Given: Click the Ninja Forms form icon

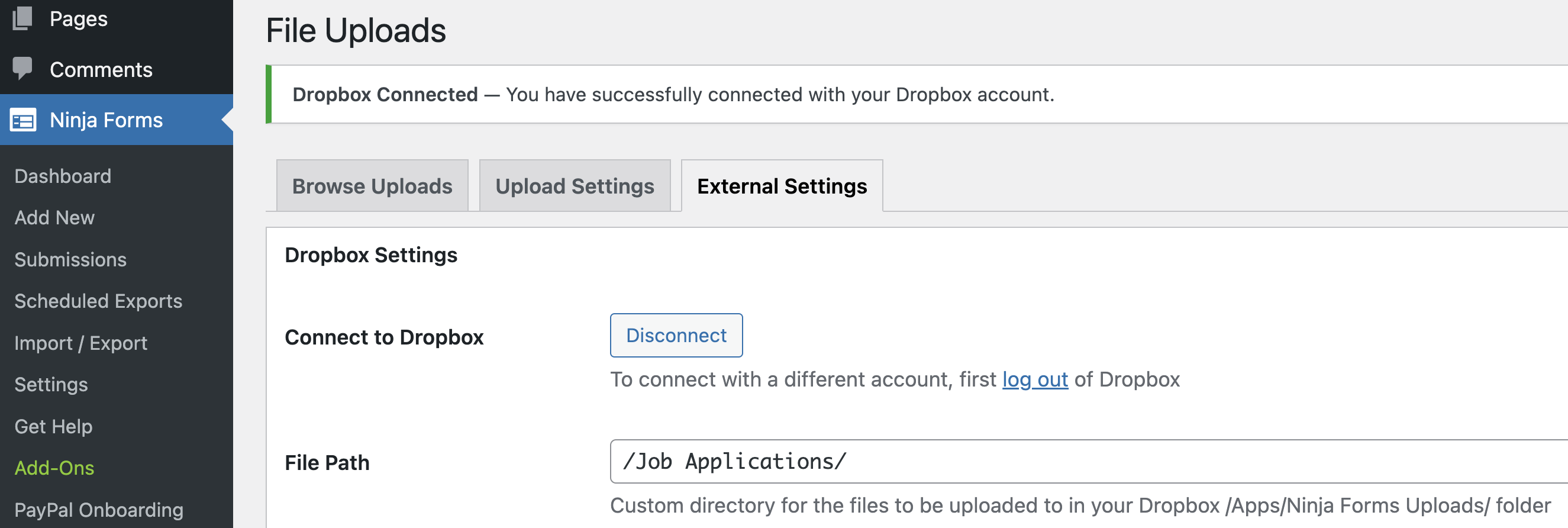Looking at the screenshot, I should [x=23, y=120].
